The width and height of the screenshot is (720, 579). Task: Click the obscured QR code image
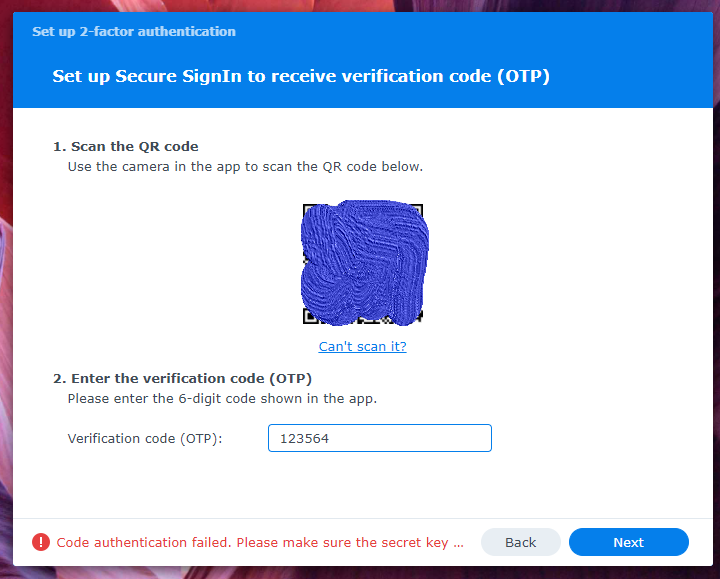click(x=364, y=265)
